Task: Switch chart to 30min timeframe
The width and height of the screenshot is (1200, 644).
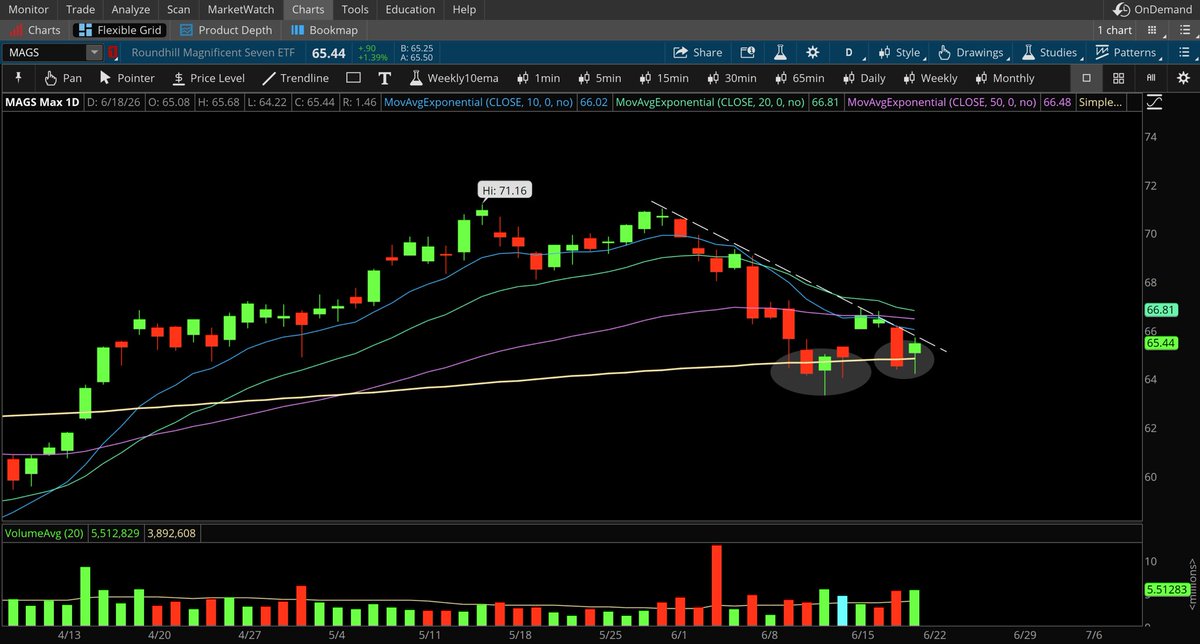Action: (731, 78)
